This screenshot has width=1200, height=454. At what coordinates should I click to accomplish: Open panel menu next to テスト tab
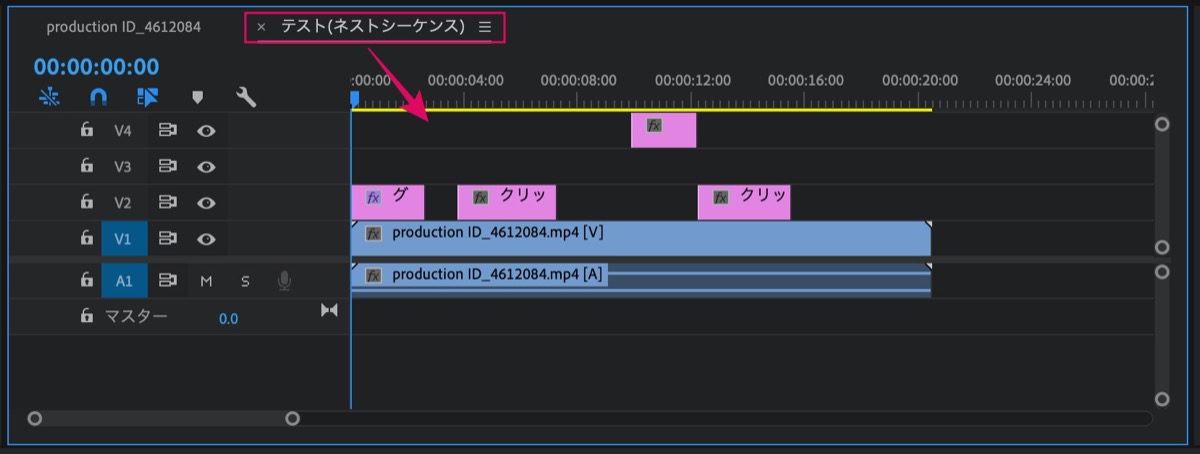click(485, 27)
